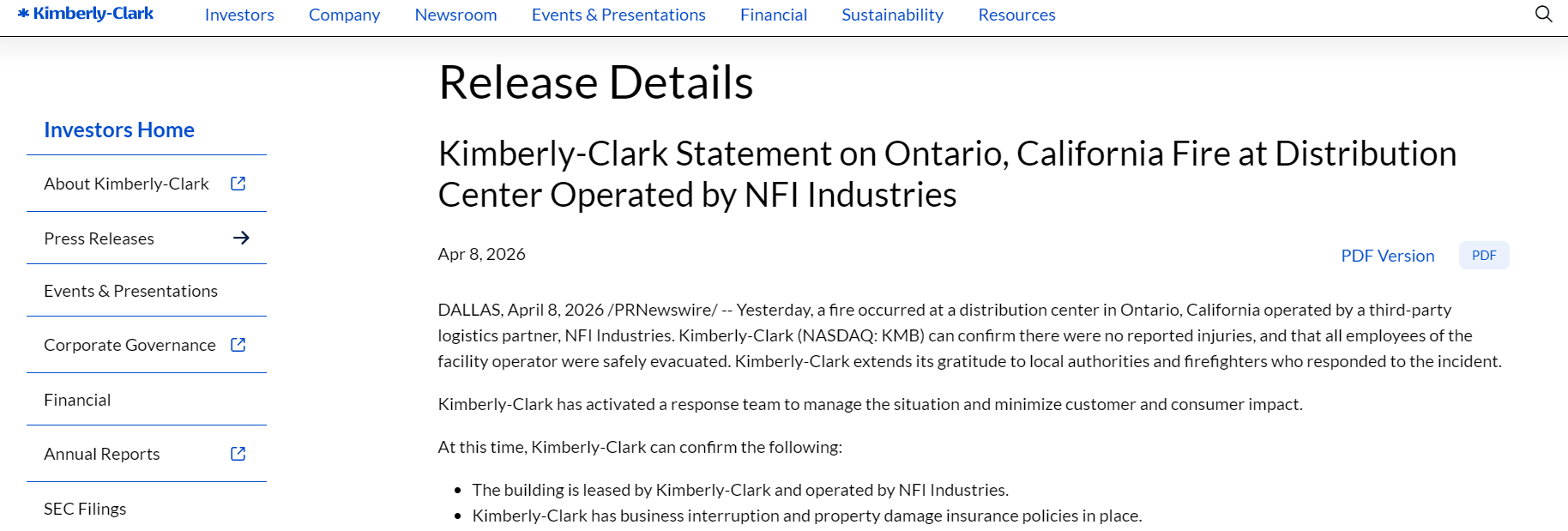Open the PDF Version link
Viewport: 1568px width, 531px height.
(x=1387, y=256)
